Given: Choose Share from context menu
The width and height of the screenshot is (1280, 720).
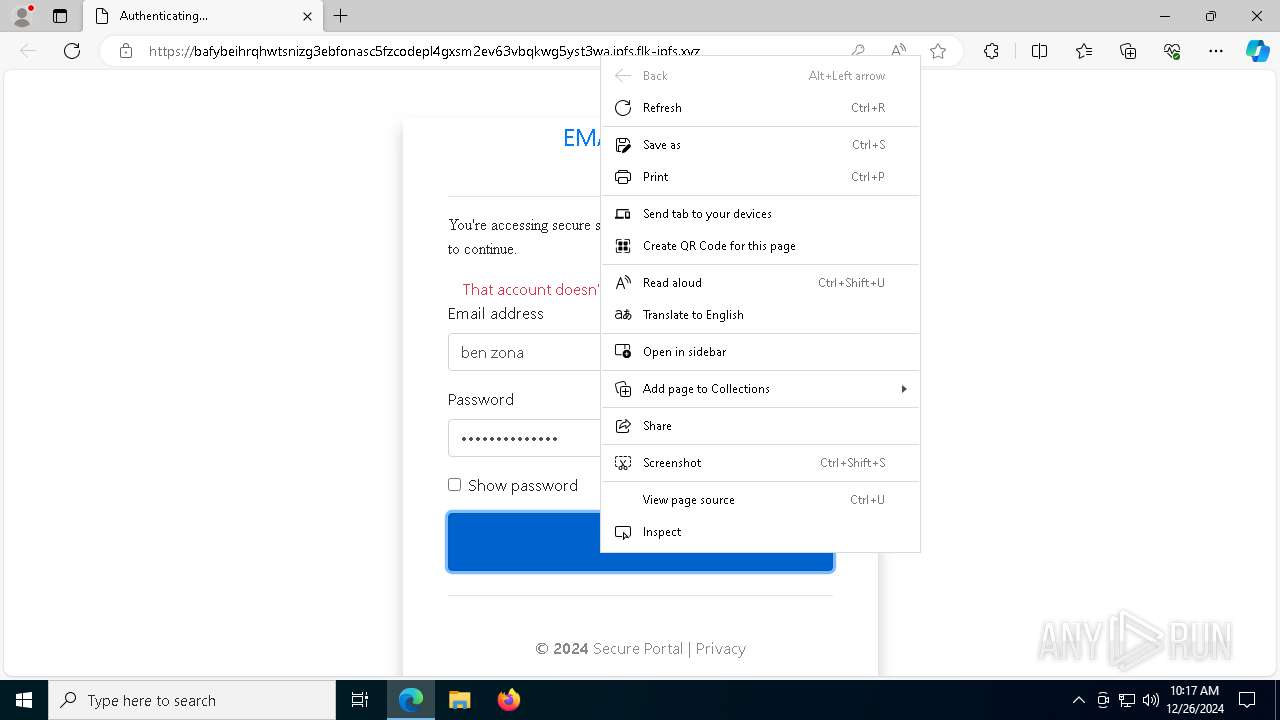Looking at the screenshot, I should [x=760, y=426].
